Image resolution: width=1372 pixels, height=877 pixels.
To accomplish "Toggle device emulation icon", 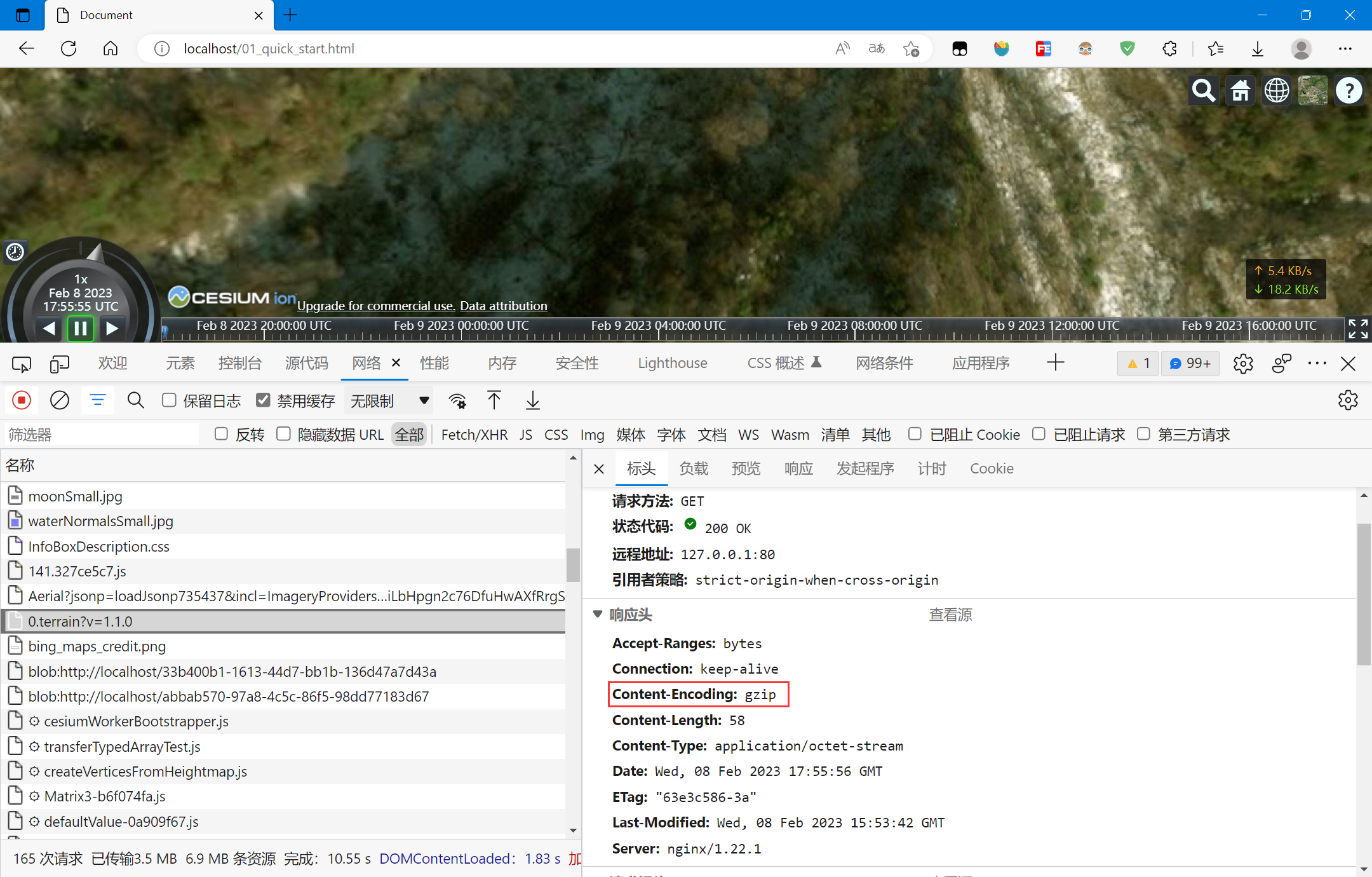I will pyautogui.click(x=60, y=364).
